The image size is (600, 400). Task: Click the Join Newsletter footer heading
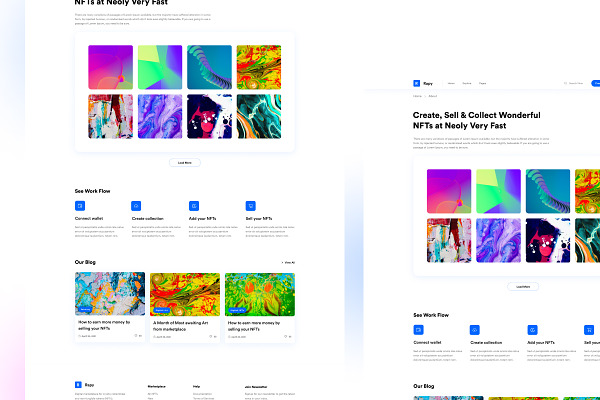[x=256, y=387]
